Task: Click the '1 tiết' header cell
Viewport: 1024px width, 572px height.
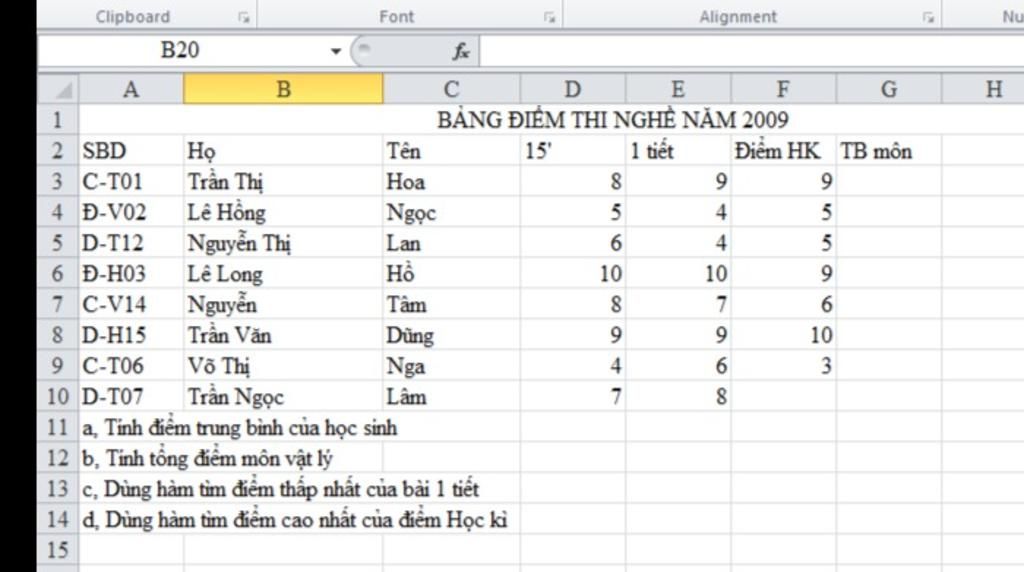Action: (678, 151)
